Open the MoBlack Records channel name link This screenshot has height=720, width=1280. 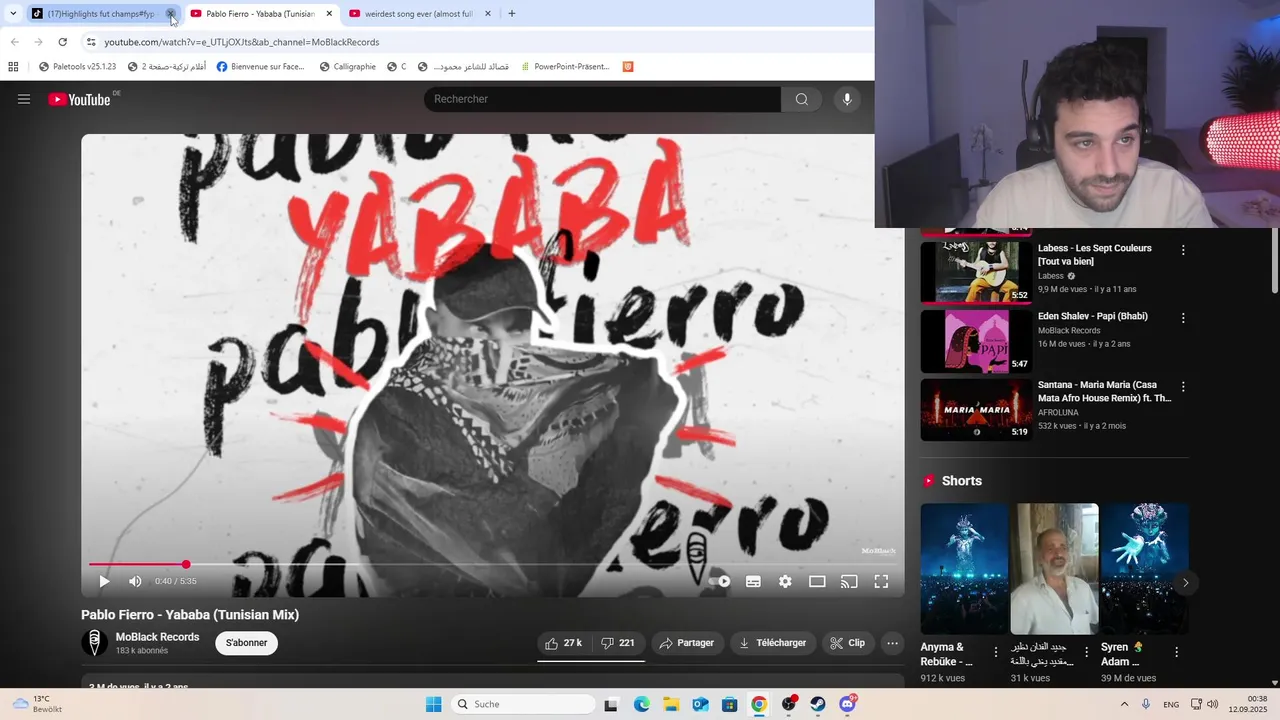click(157, 637)
